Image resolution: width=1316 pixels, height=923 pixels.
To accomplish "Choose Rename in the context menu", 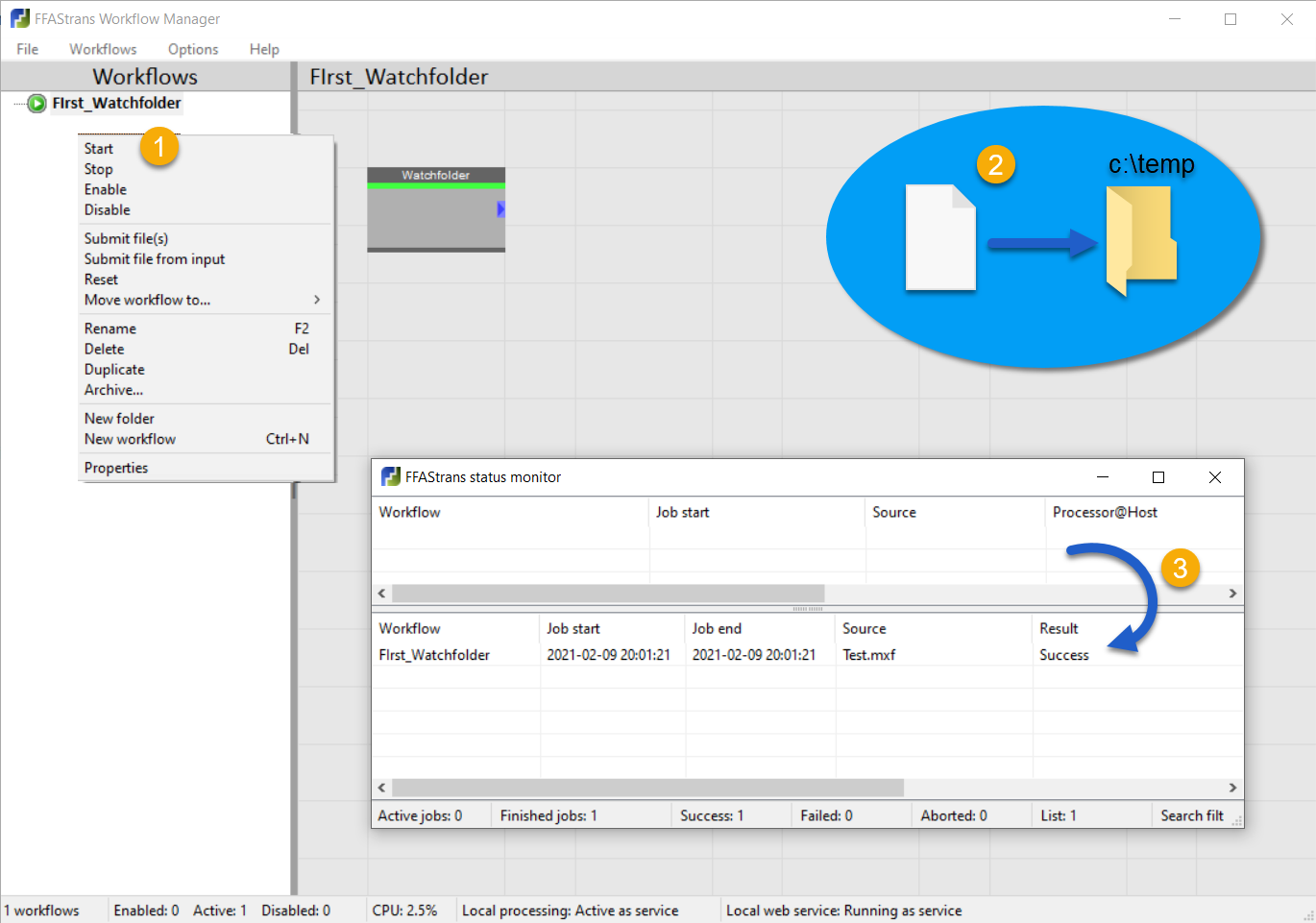I will click(x=207, y=328).
